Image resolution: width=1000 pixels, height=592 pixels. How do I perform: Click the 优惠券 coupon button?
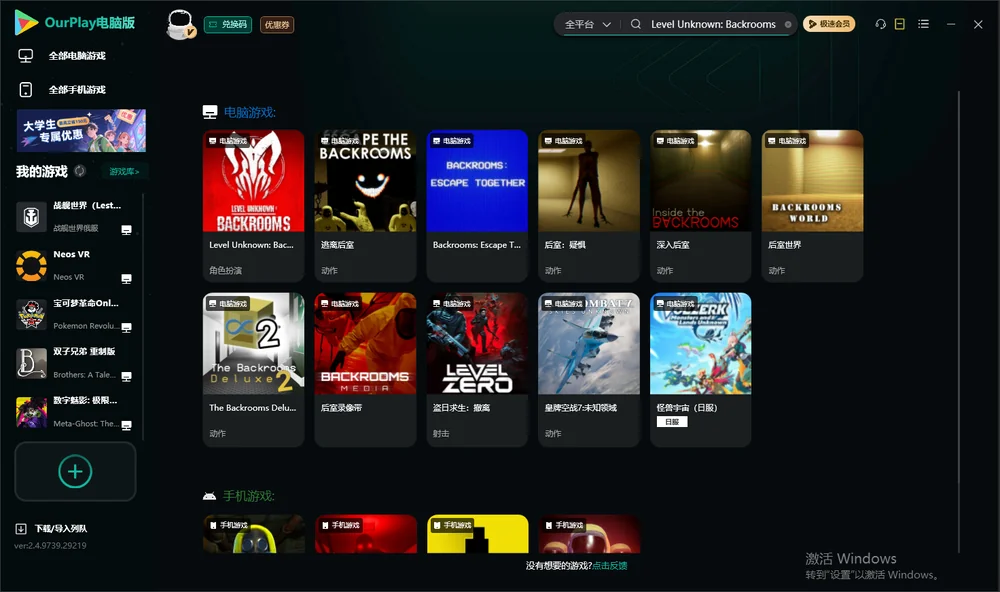pyautogui.click(x=277, y=25)
